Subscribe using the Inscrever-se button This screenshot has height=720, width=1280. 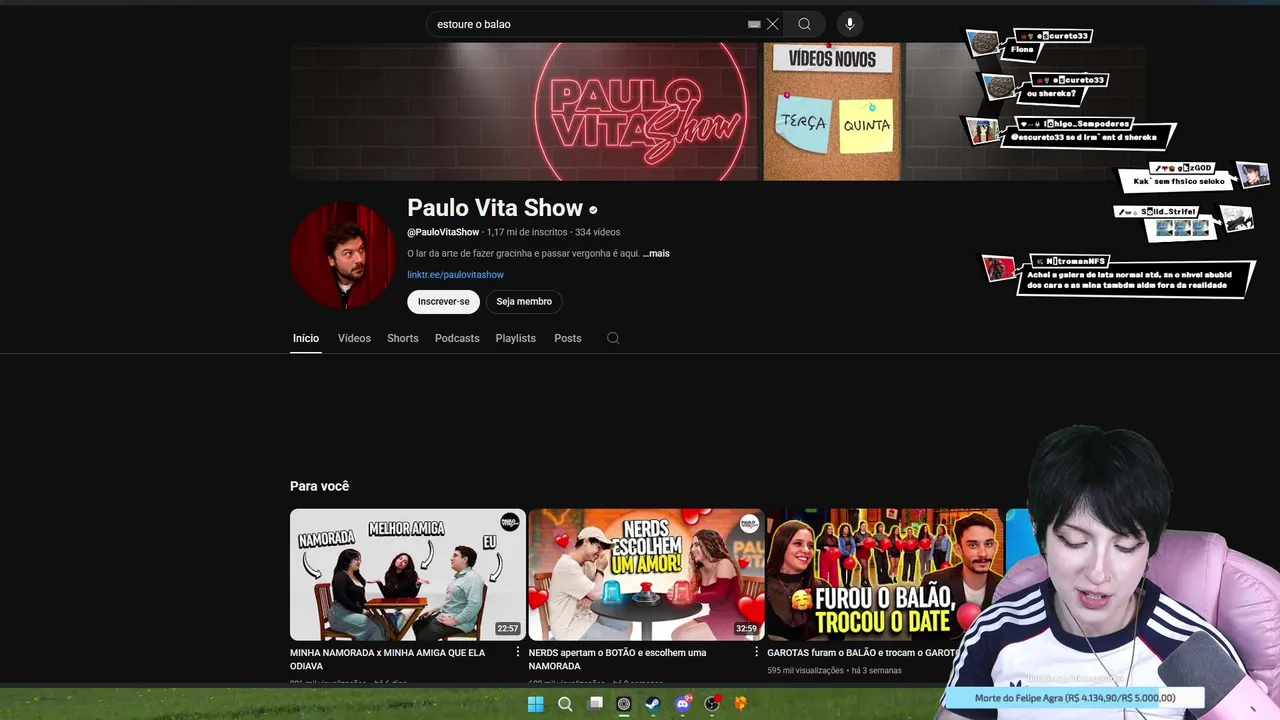tap(443, 302)
